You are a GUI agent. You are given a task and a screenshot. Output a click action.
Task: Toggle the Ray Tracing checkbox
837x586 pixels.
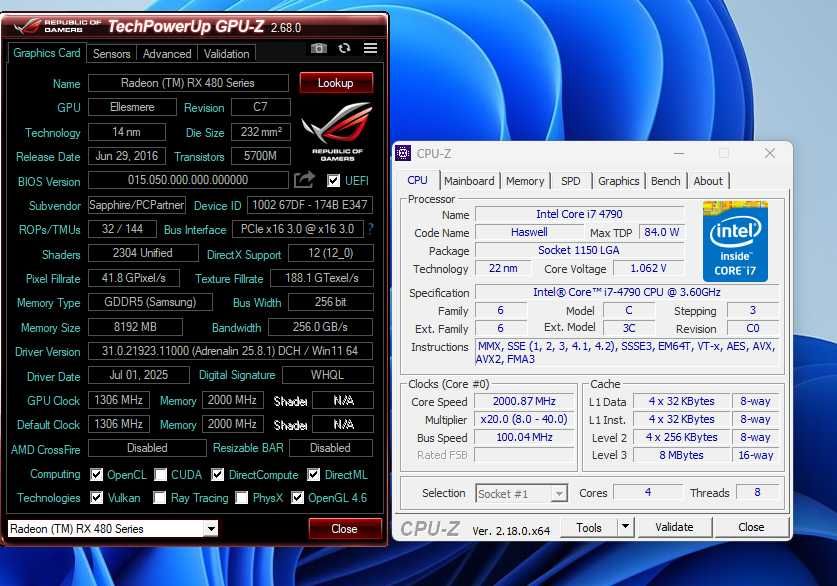pos(159,497)
